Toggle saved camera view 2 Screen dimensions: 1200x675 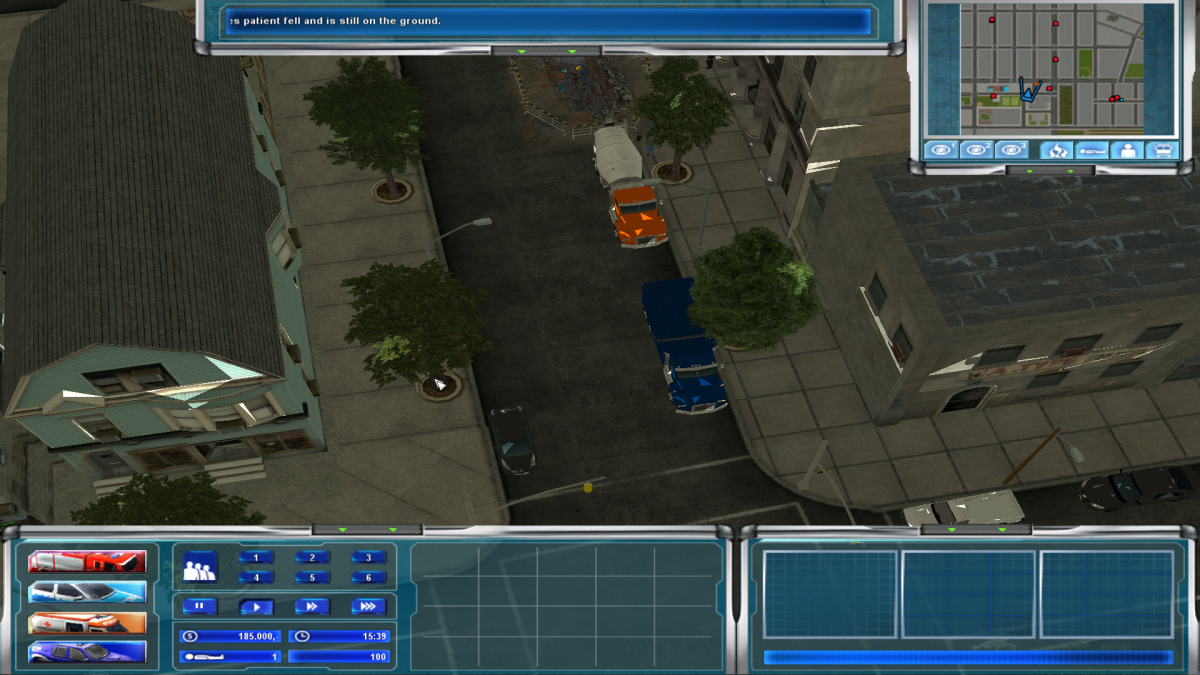pos(977,151)
